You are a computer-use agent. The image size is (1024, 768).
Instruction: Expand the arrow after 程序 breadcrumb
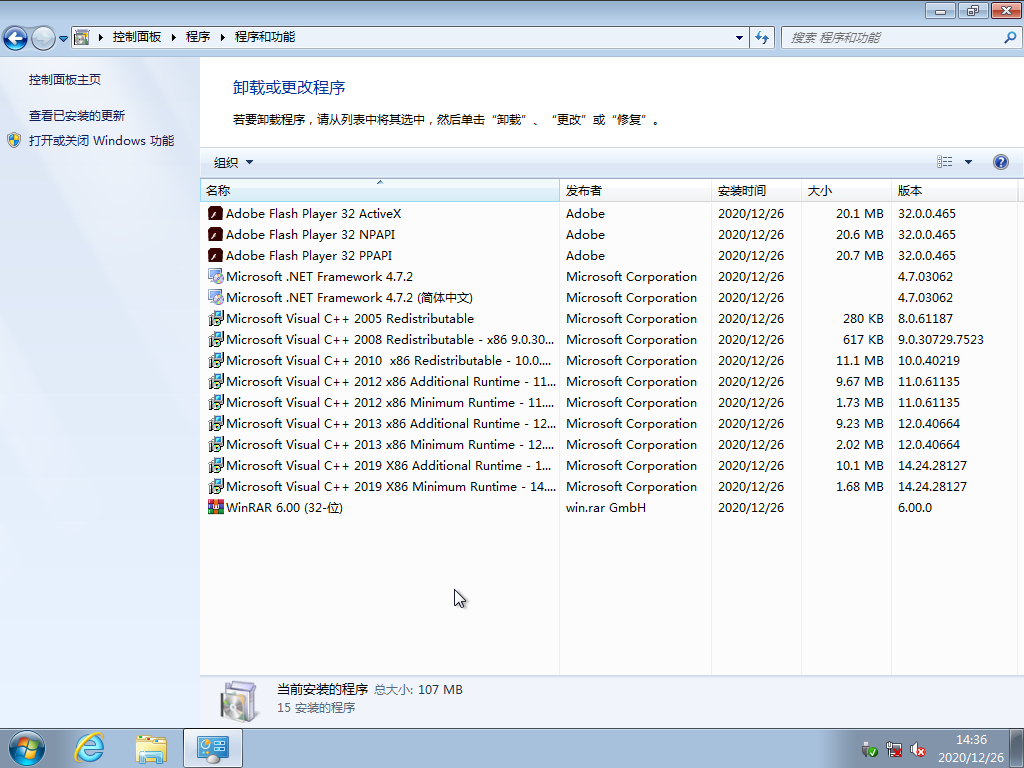[223, 37]
